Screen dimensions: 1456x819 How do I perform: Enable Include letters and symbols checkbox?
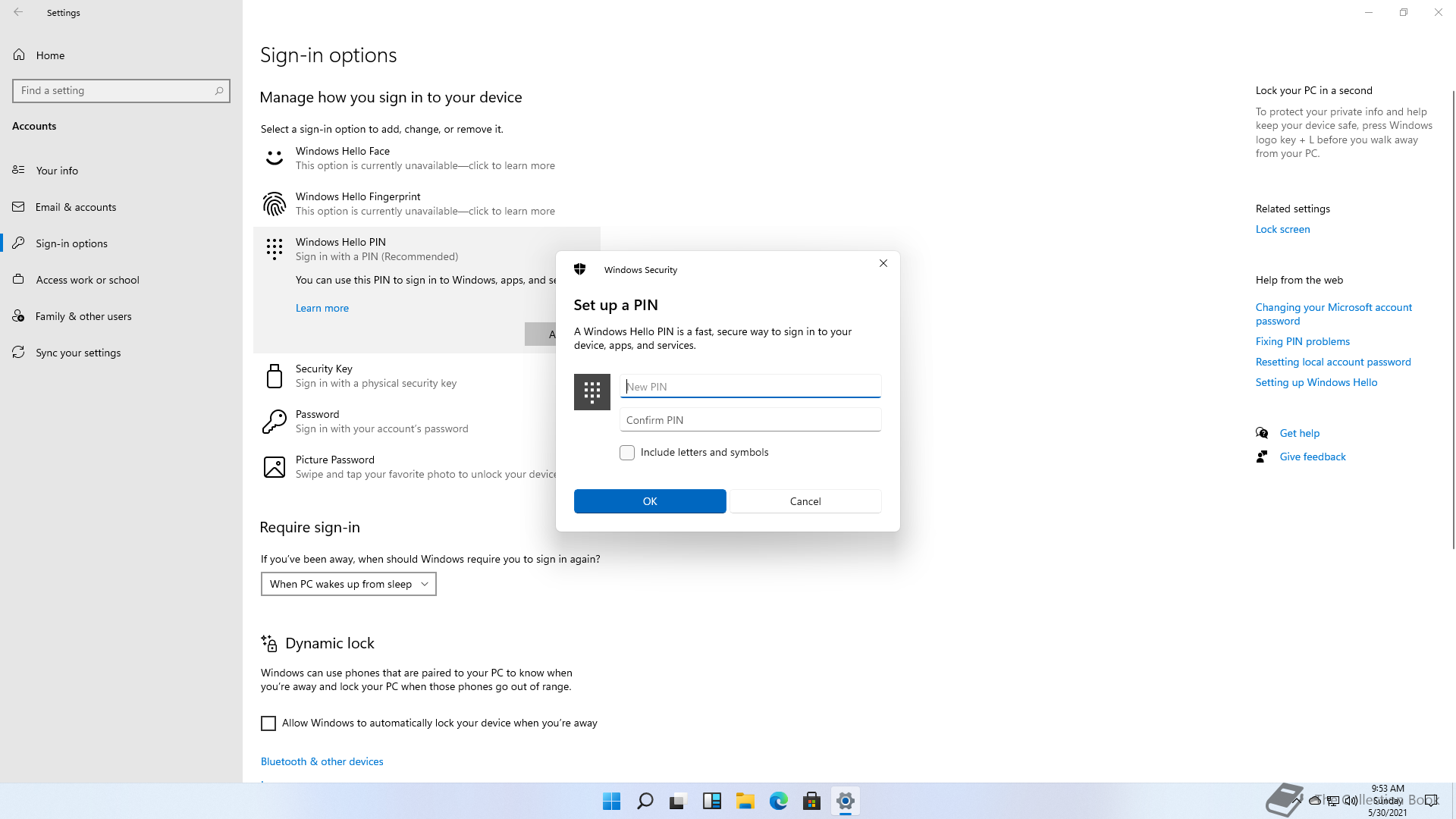click(627, 453)
